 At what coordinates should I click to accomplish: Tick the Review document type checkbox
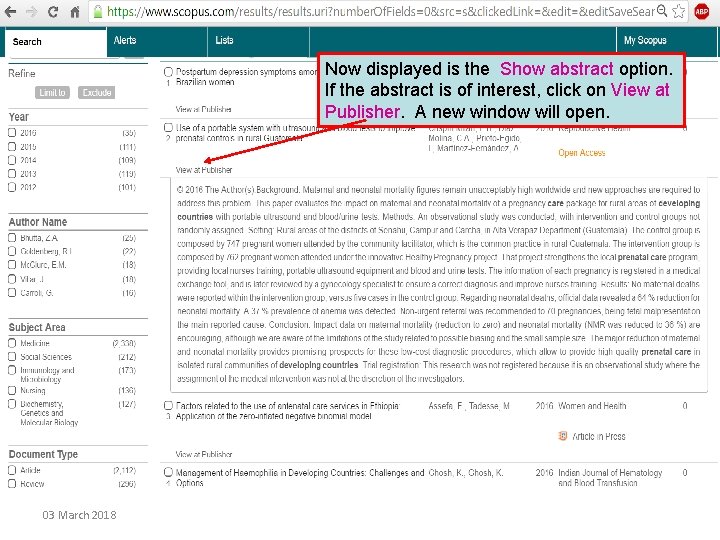pyautogui.click(x=12, y=484)
